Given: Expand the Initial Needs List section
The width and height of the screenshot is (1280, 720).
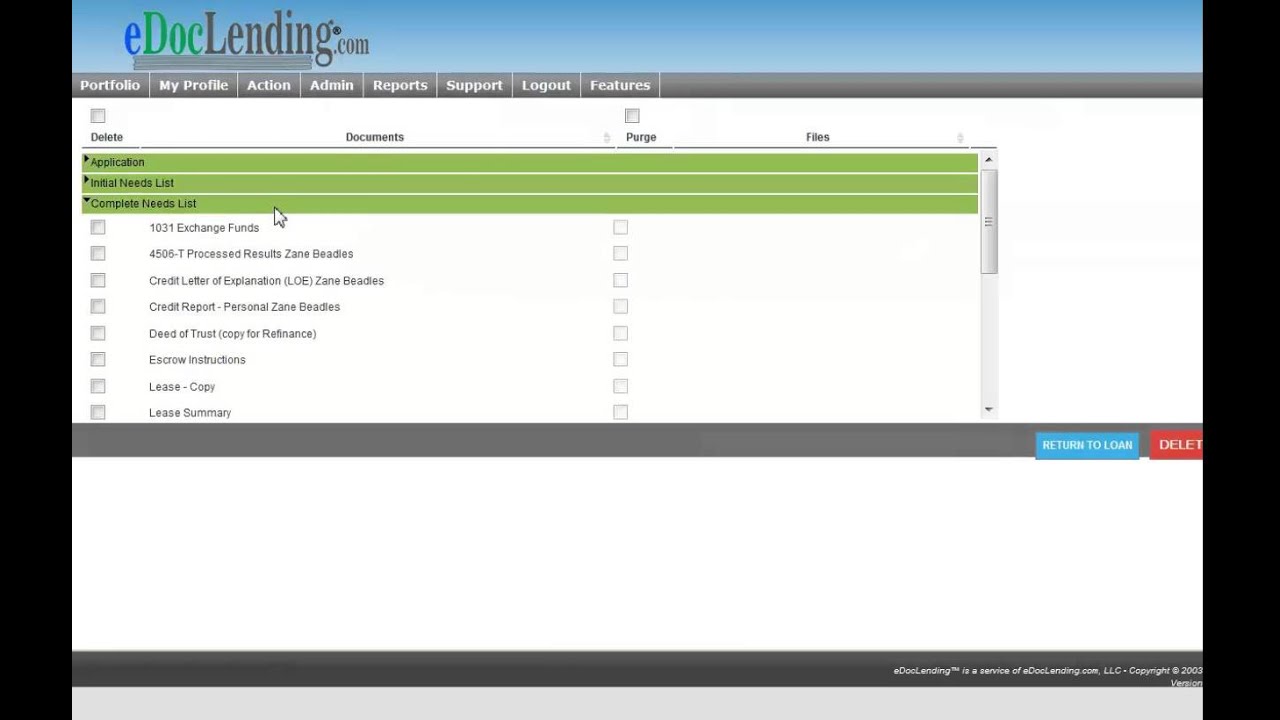Looking at the screenshot, I should [530, 183].
